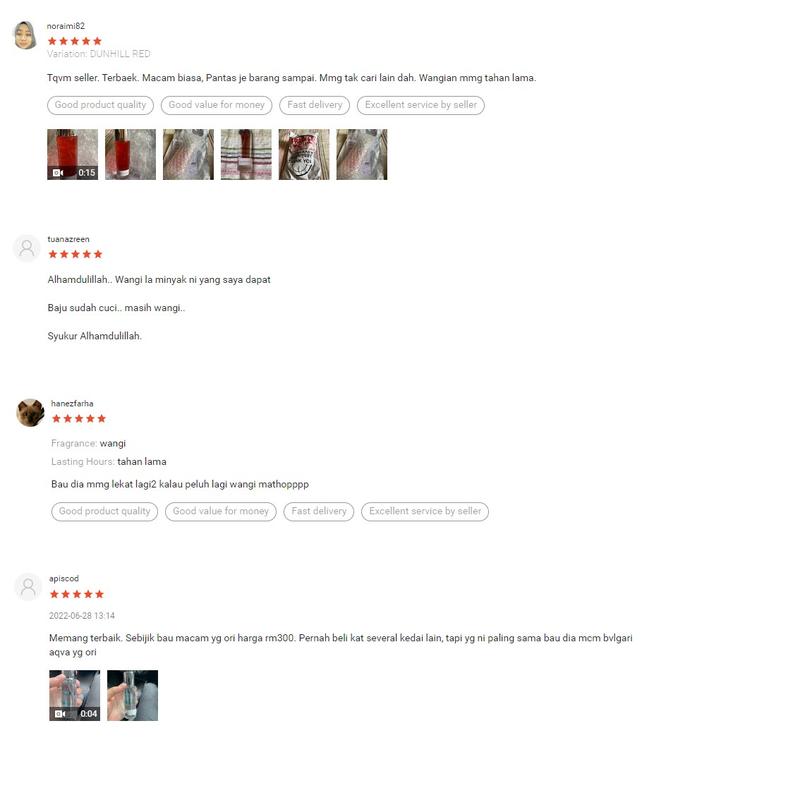View striped cloth photo thumbnail

[x=246, y=155]
